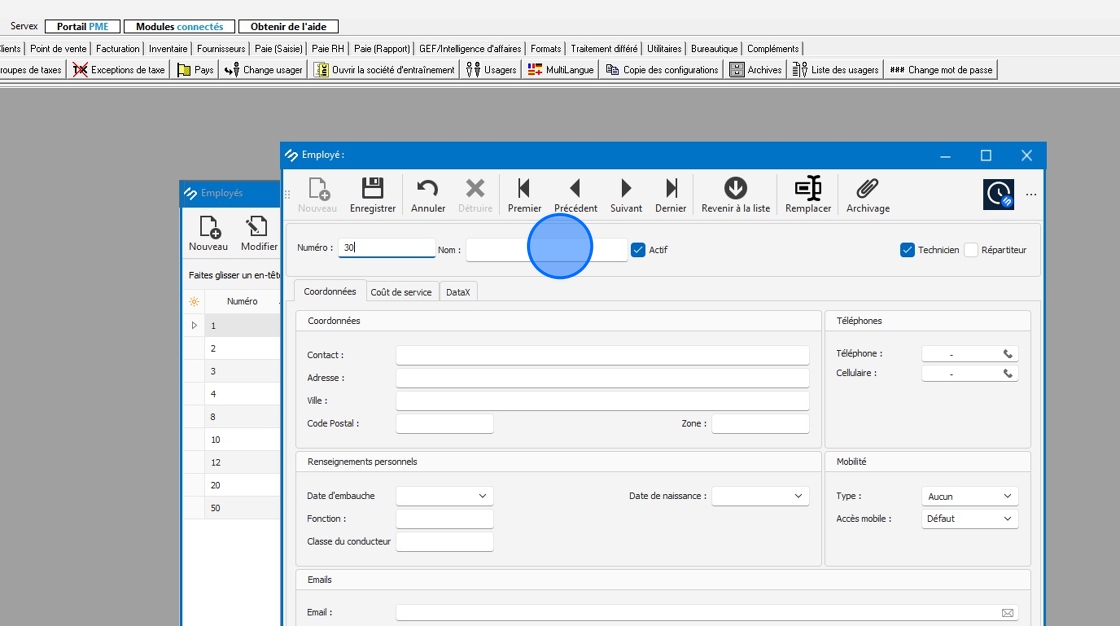Image resolution: width=1120 pixels, height=626 pixels.
Task: Disable the Technicien checkbox
Action: point(908,250)
